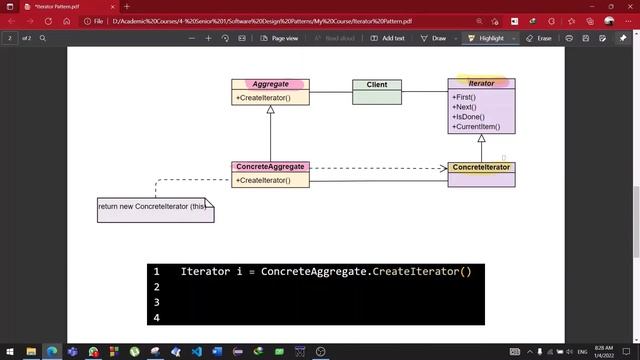Open the notification center icon
Image resolution: width=640 pixels, height=360 pixels.
coord(627,351)
